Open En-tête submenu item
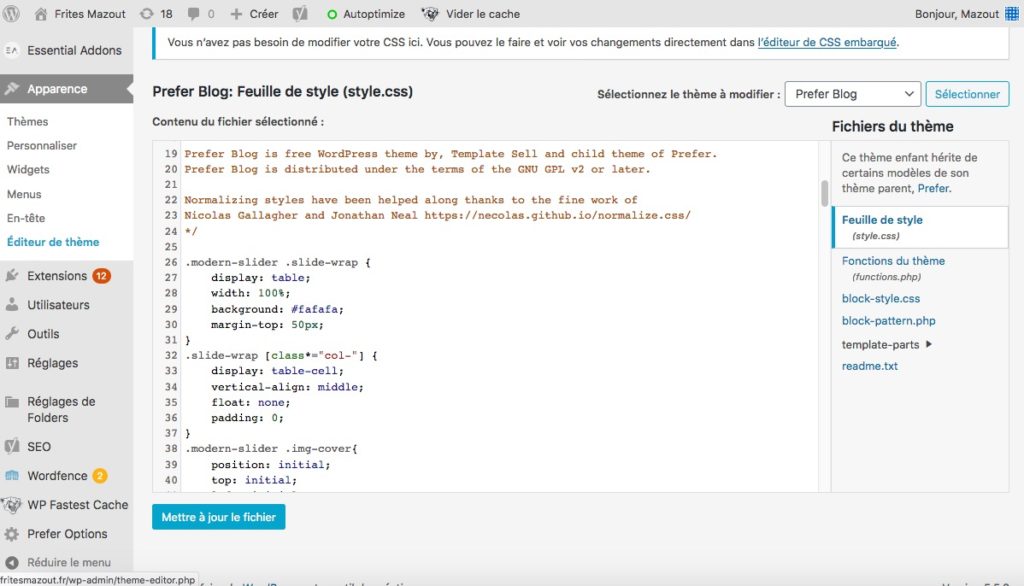1024x586 pixels. (x=26, y=218)
